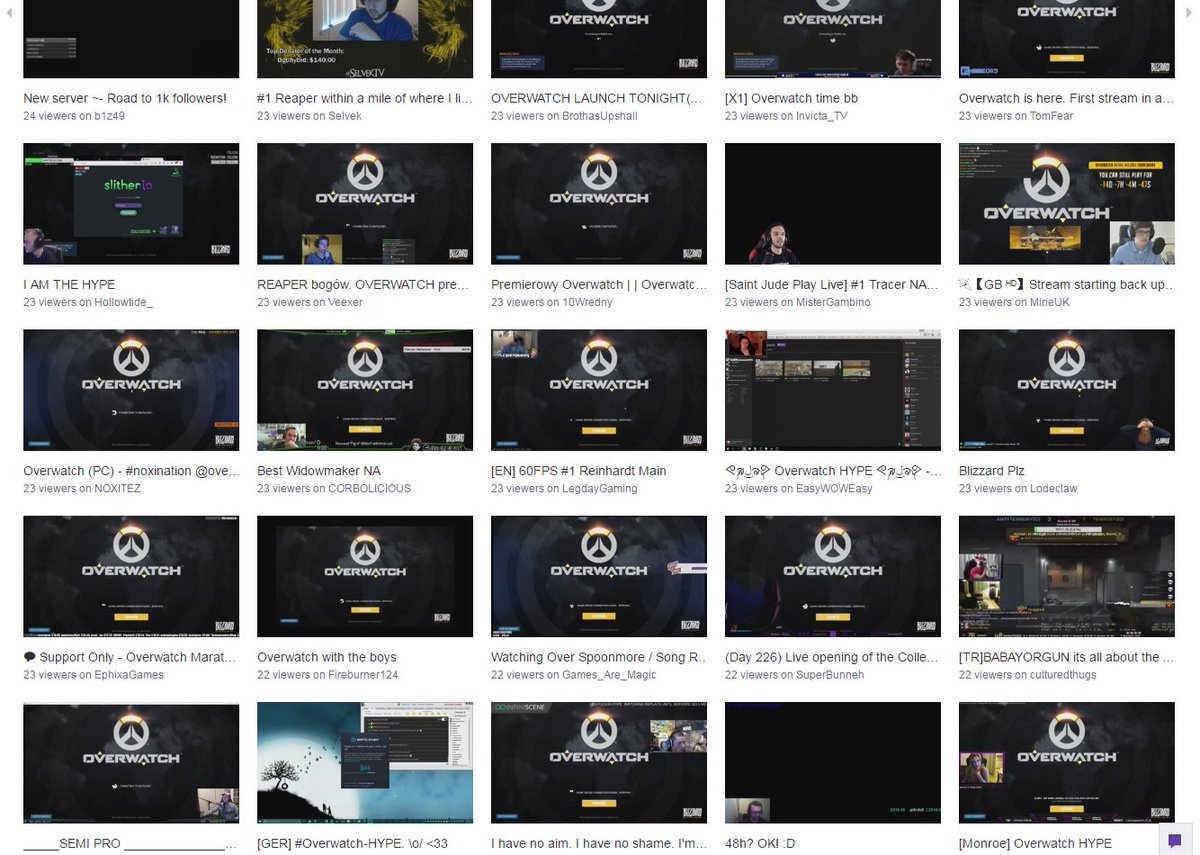The width and height of the screenshot is (1200, 855).
Task: Open NOXITEZ's Overwatch (PC) stream thumbnail
Action: tap(131, 390)
